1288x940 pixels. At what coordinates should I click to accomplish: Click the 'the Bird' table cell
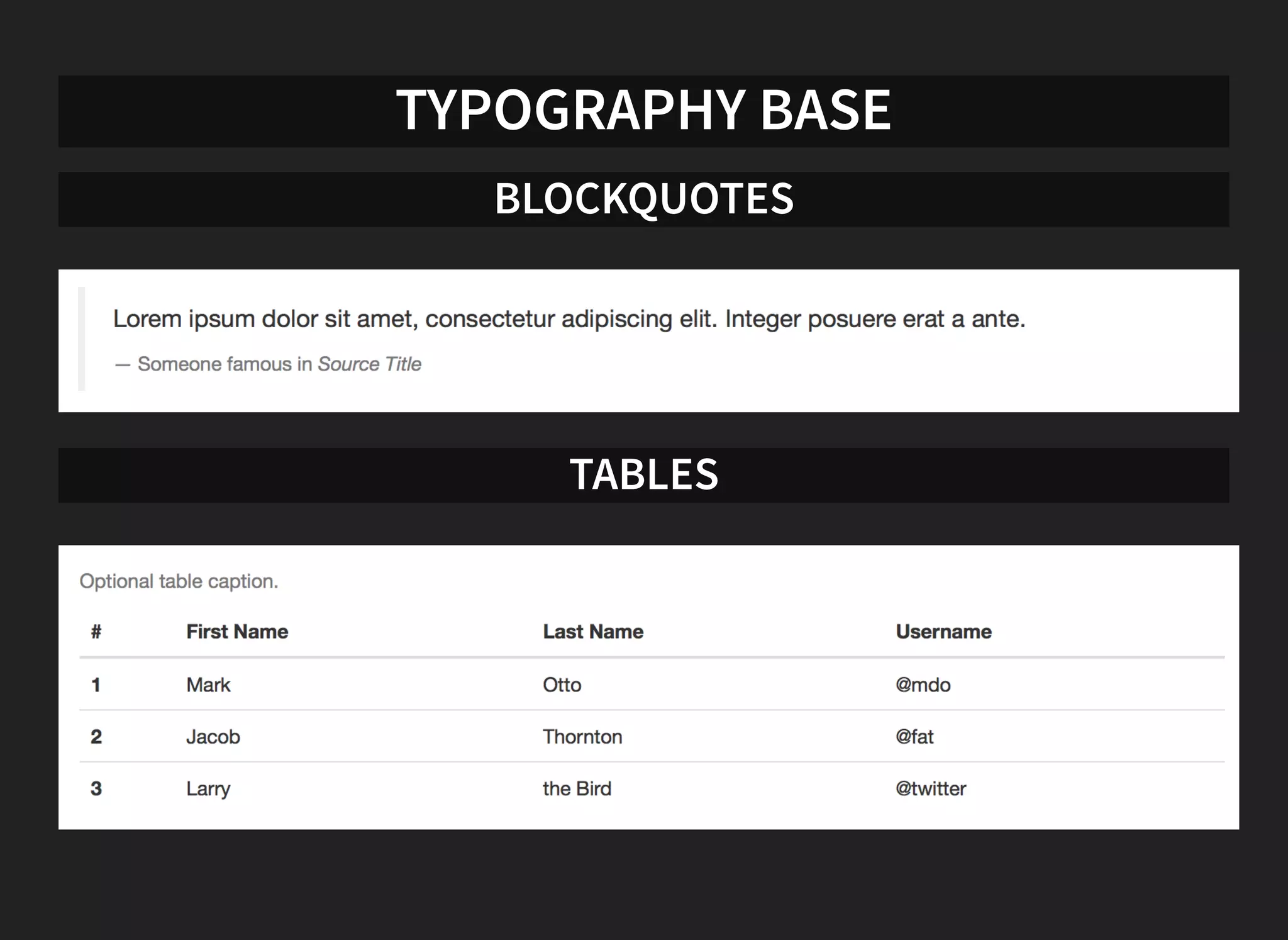pos(577,788)
